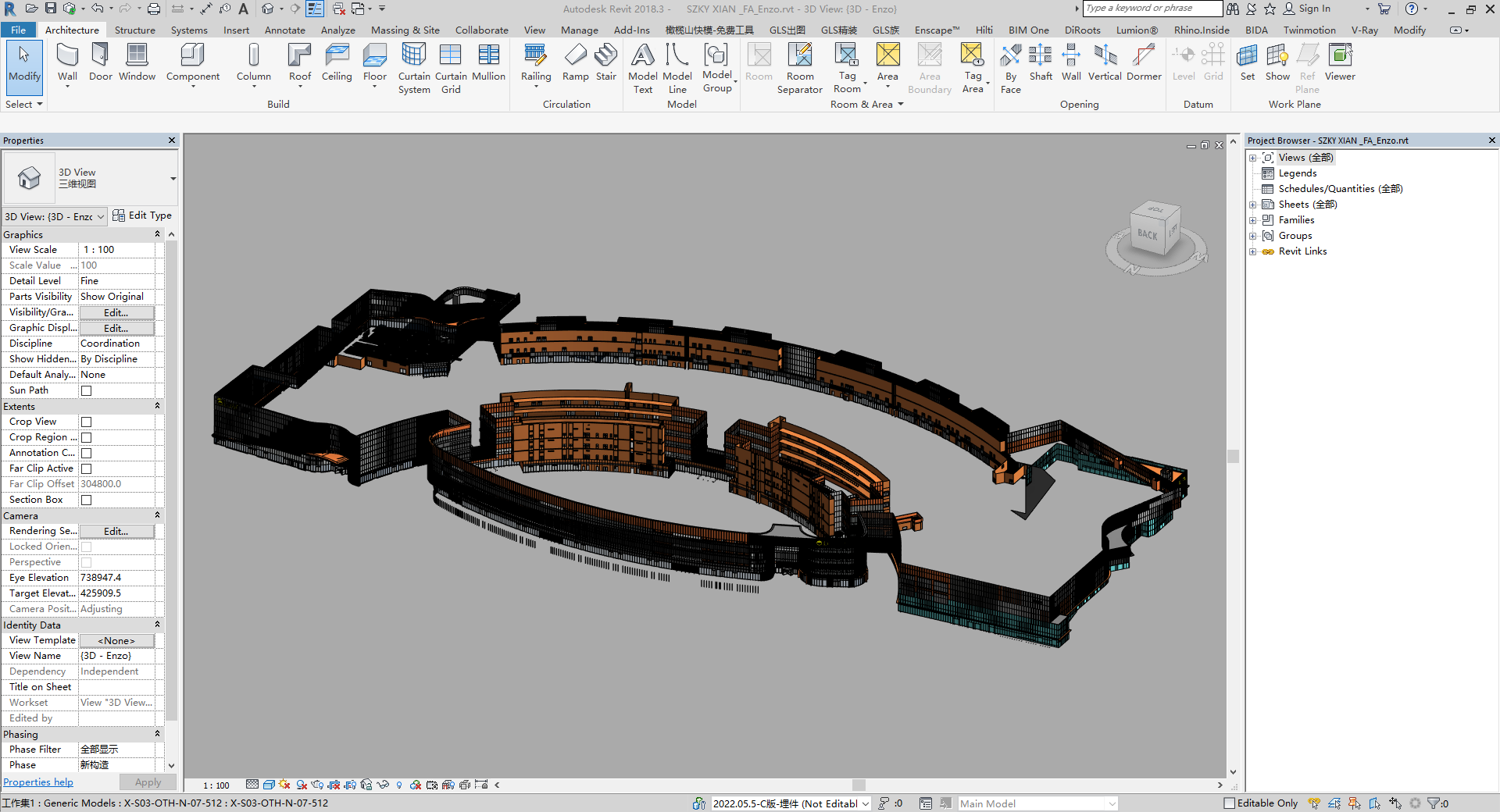1500x812 pixels.
Task: Open the work plane Viewer
Action: (x=1340, y=62)
